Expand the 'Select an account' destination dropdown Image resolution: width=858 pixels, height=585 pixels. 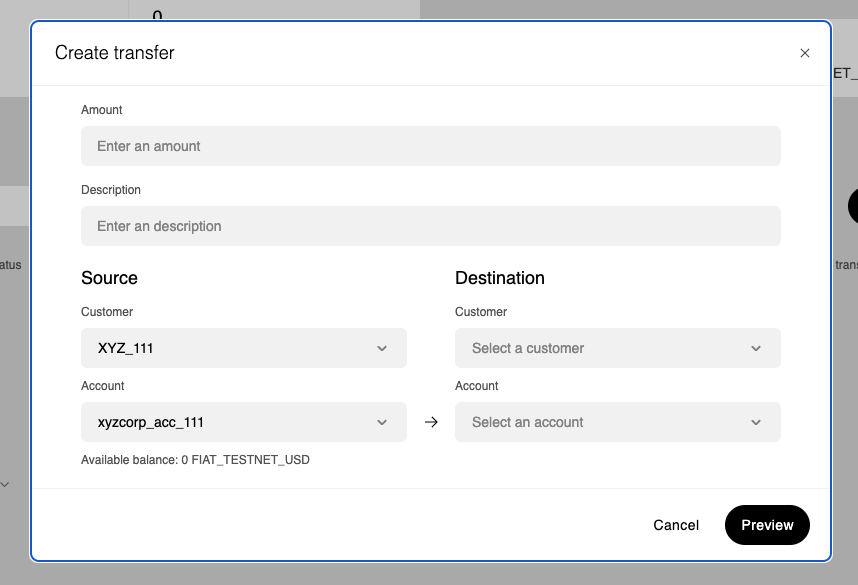(617, 422)
